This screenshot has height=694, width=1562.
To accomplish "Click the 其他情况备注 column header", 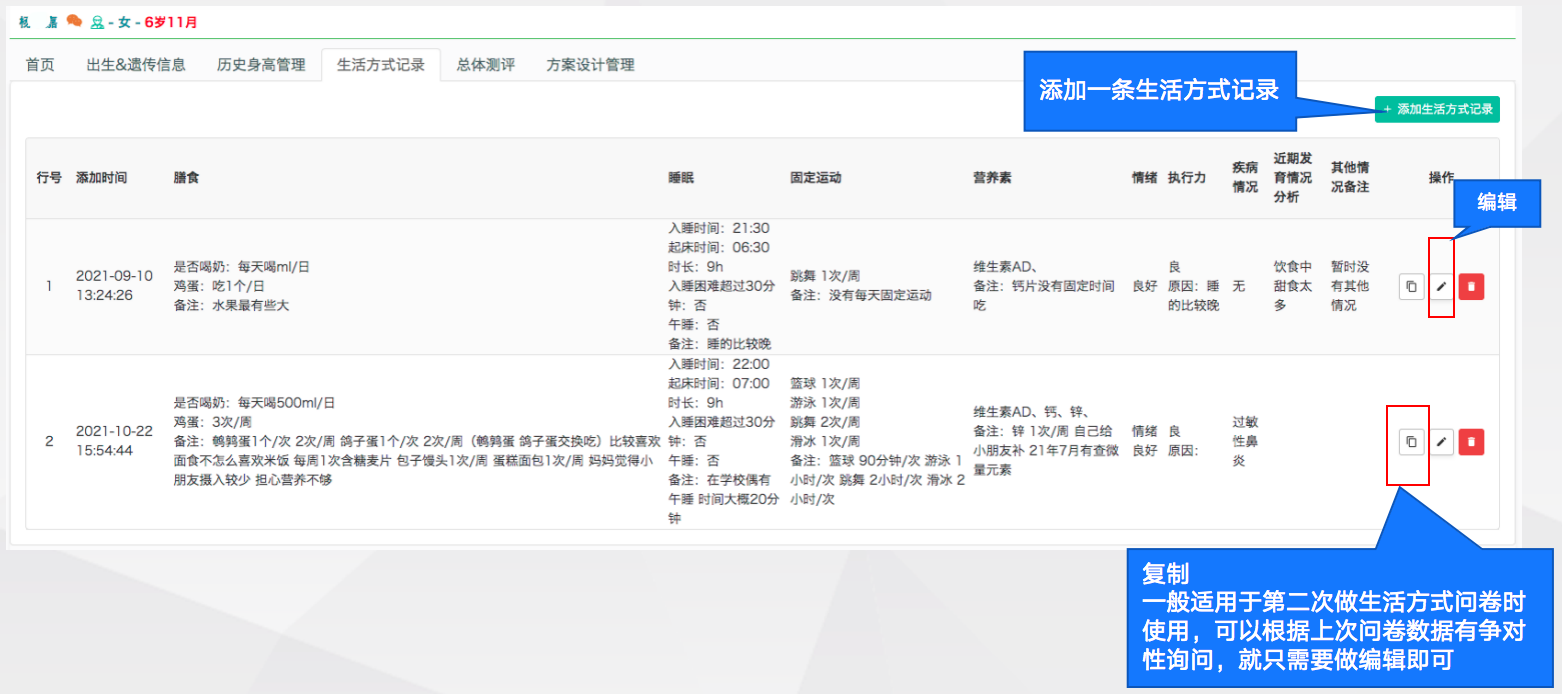I will 1349,177.
